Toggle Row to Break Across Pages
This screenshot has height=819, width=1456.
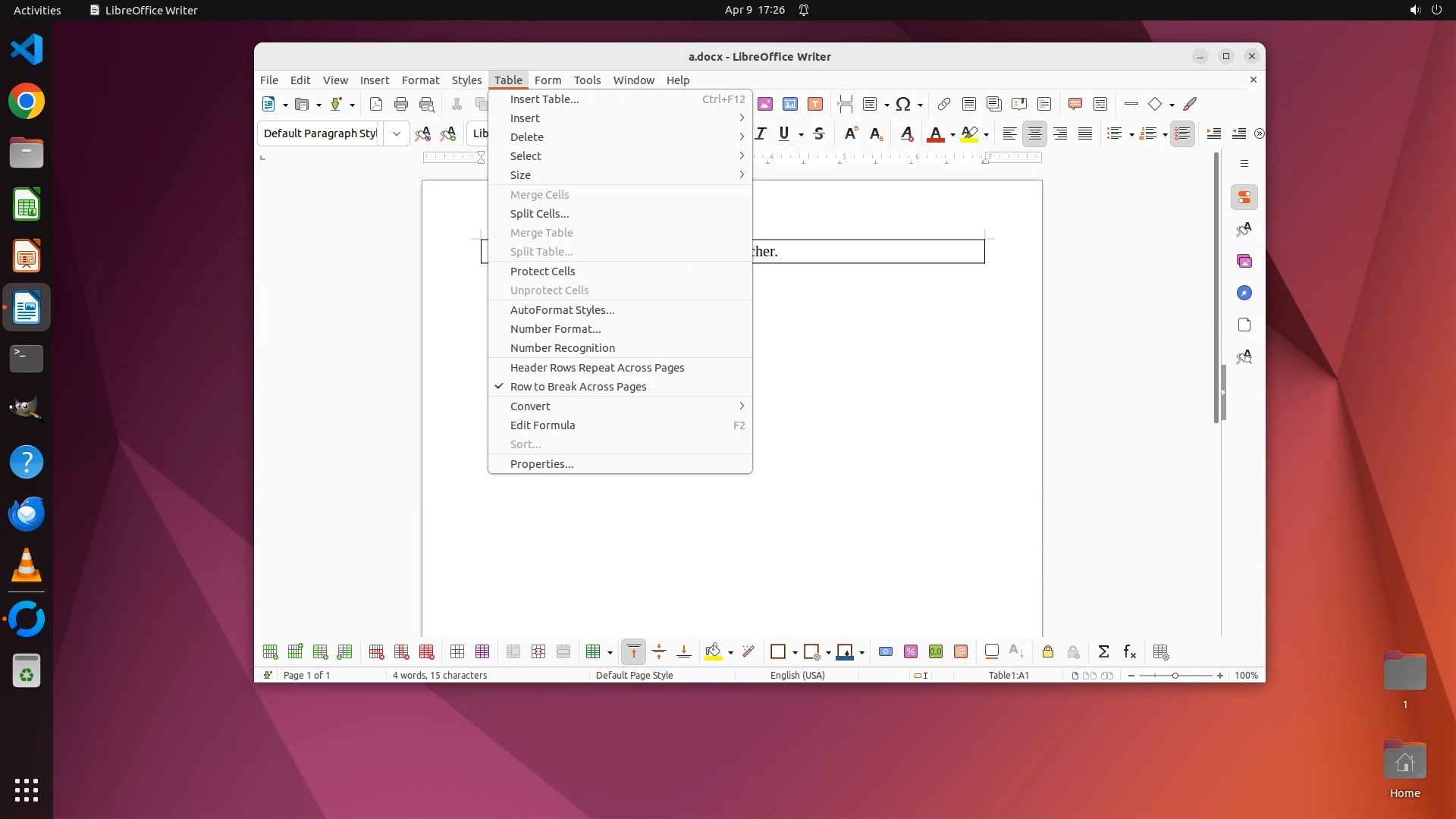(x=578, y=387)
